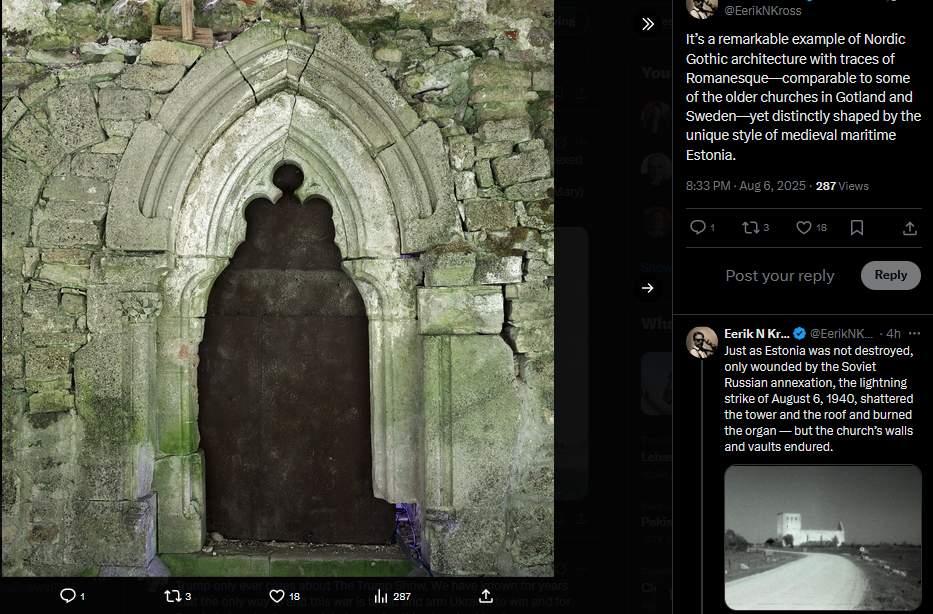Click reply text about lightning strike of 1940
The width and height of the screenshot is (933, 614).
[x=819, y=399]
